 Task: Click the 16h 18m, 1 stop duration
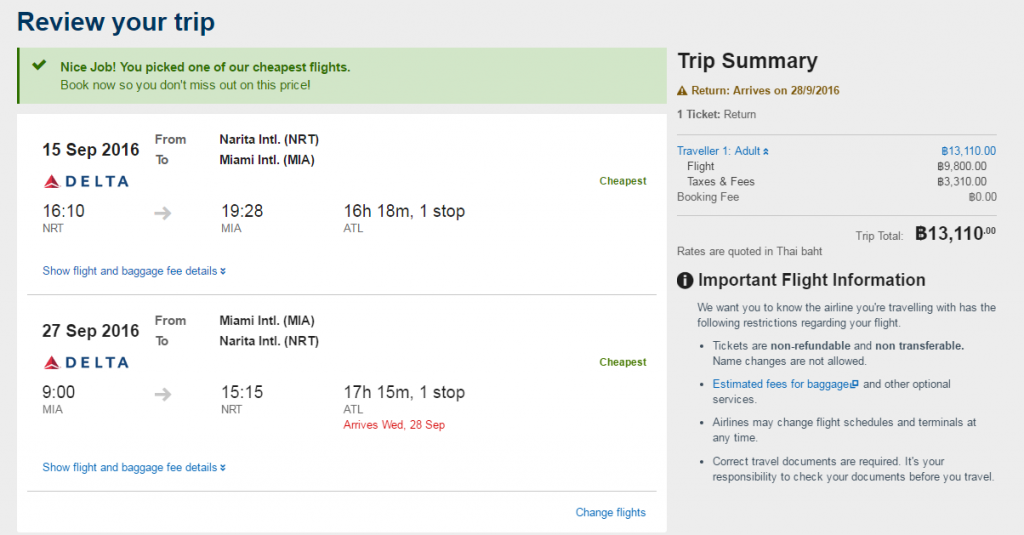[x=404, y=211]
